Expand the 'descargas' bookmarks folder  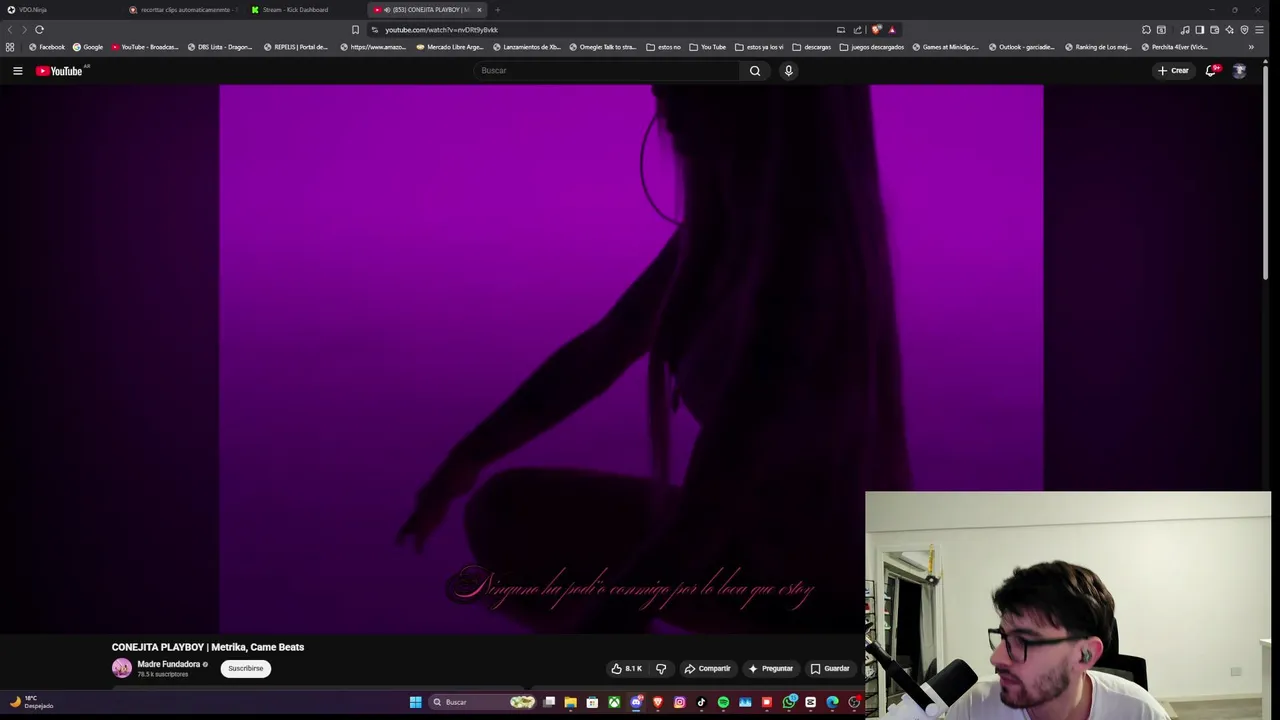[x=811, y=47]
